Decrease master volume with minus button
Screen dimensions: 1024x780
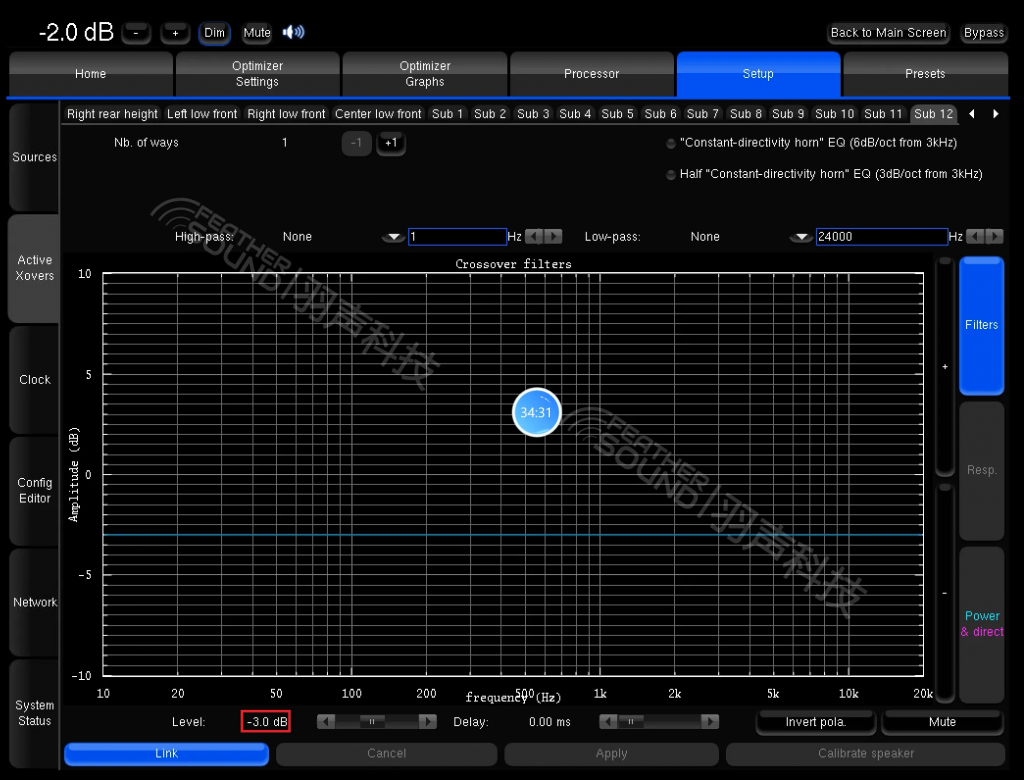pyautogui.click(x=136, y=33)
